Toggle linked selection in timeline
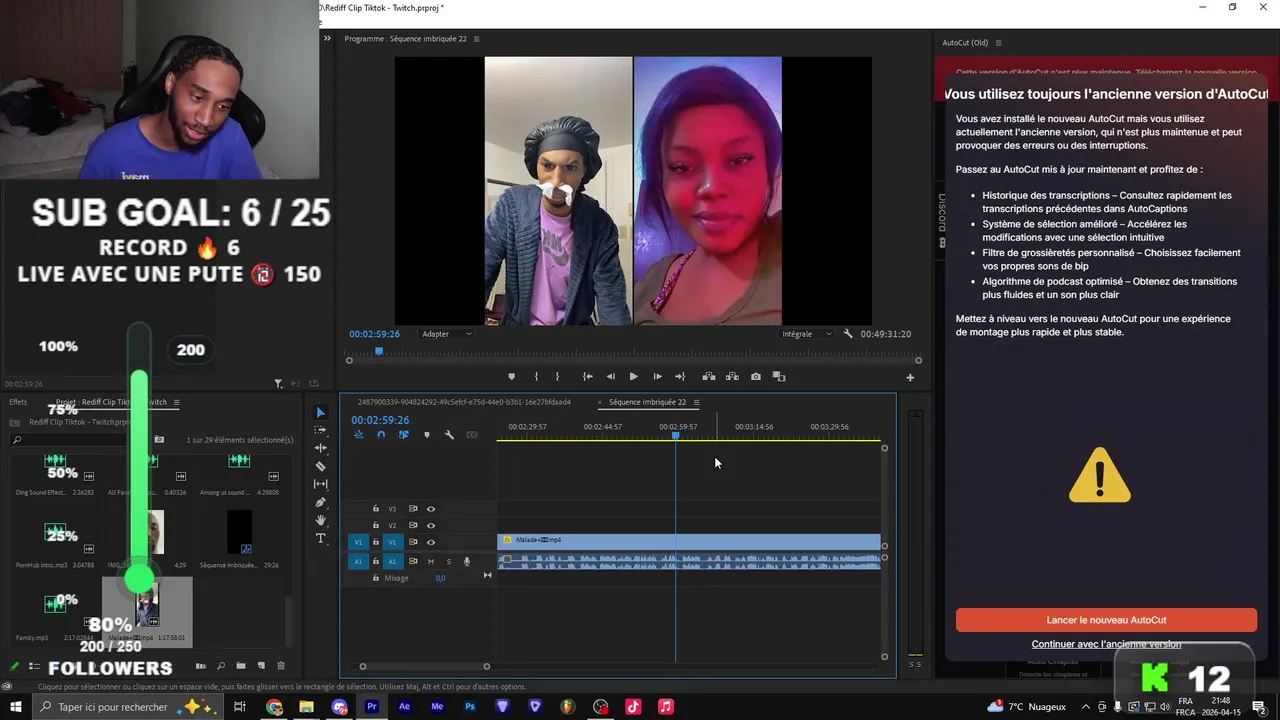The image size is (1280, 720). 404,435
